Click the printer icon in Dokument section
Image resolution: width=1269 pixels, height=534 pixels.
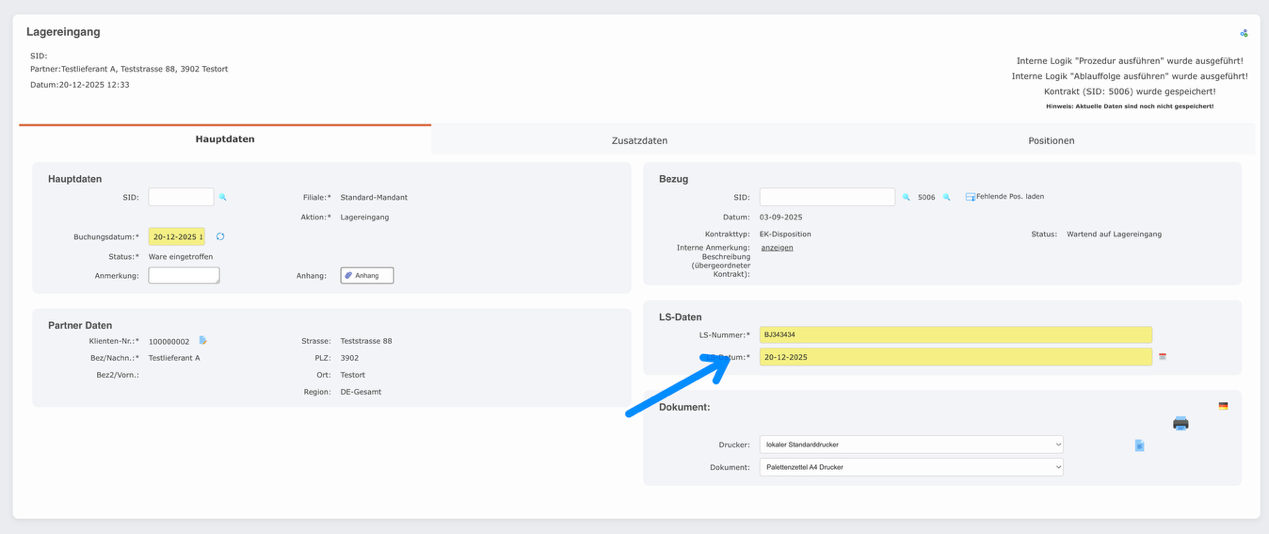pos(1180,424)
